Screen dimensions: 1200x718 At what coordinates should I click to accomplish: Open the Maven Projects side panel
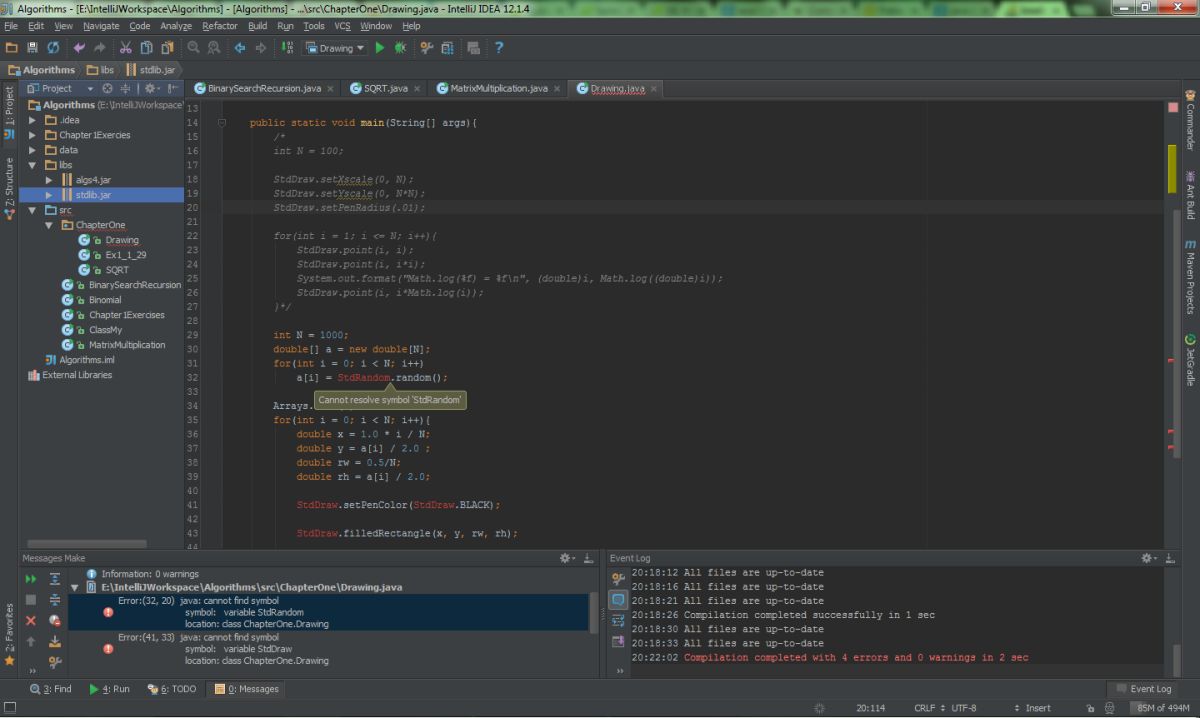point(1190,277)
